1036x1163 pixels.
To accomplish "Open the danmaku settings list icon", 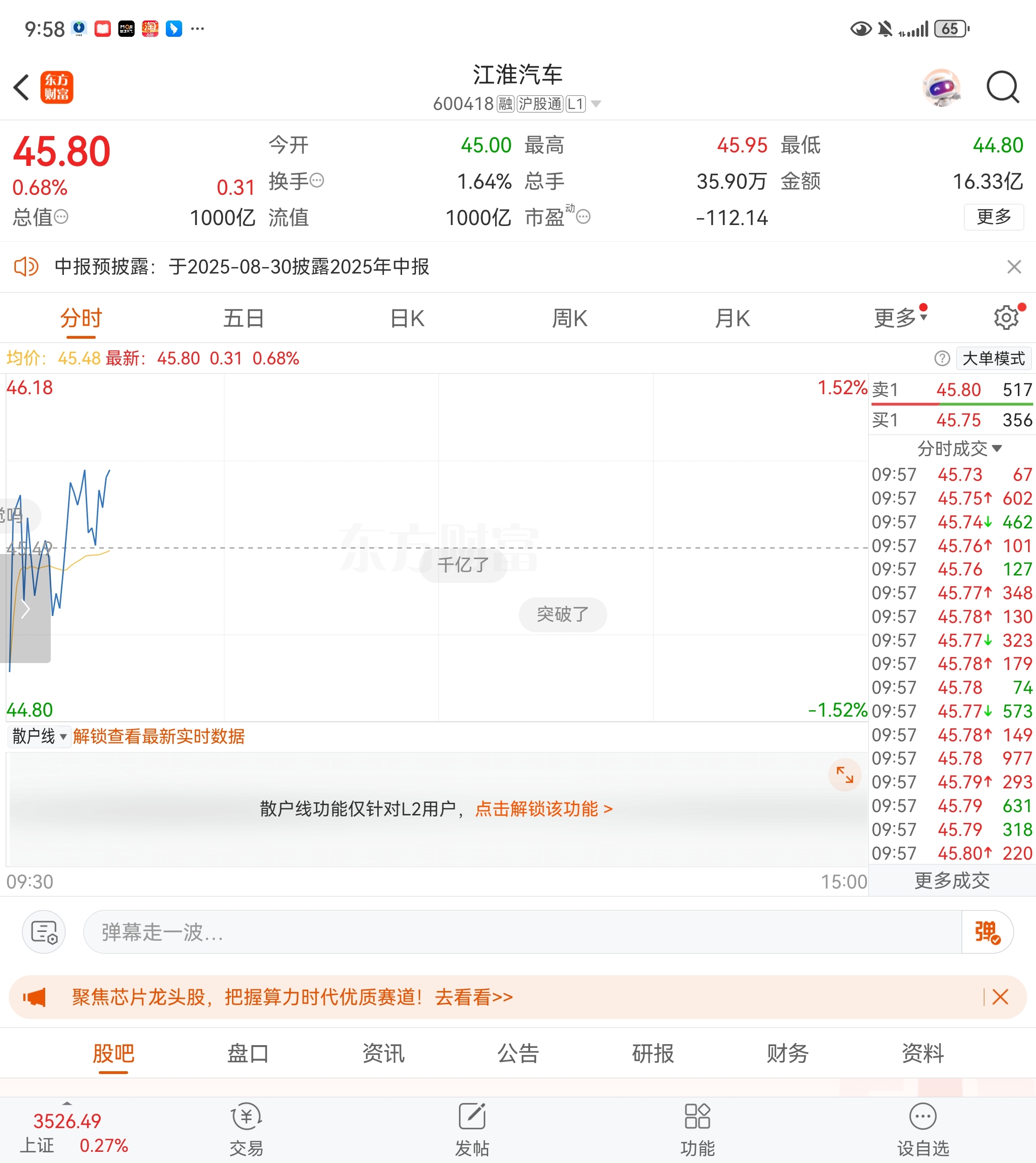I will (44, 932).
